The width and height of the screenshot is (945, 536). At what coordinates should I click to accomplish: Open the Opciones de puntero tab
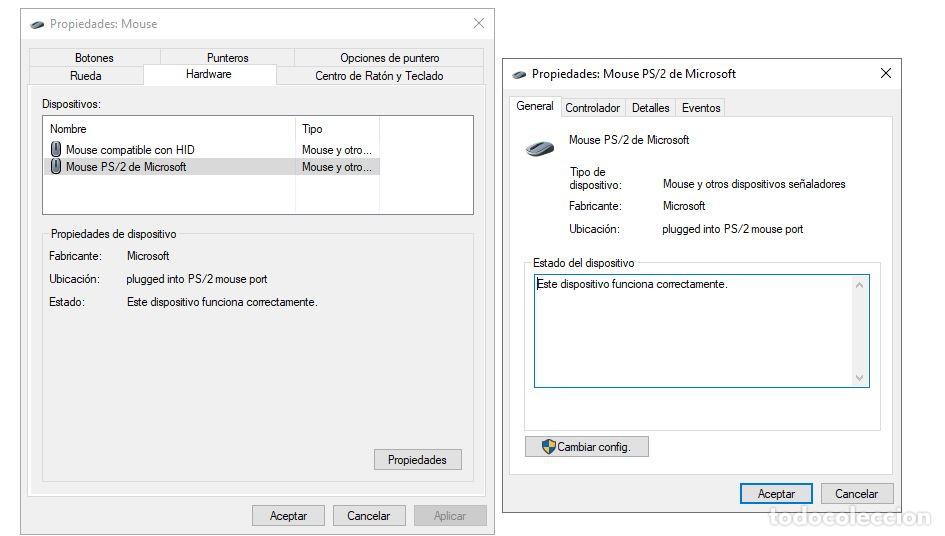(x=389, y=57)
